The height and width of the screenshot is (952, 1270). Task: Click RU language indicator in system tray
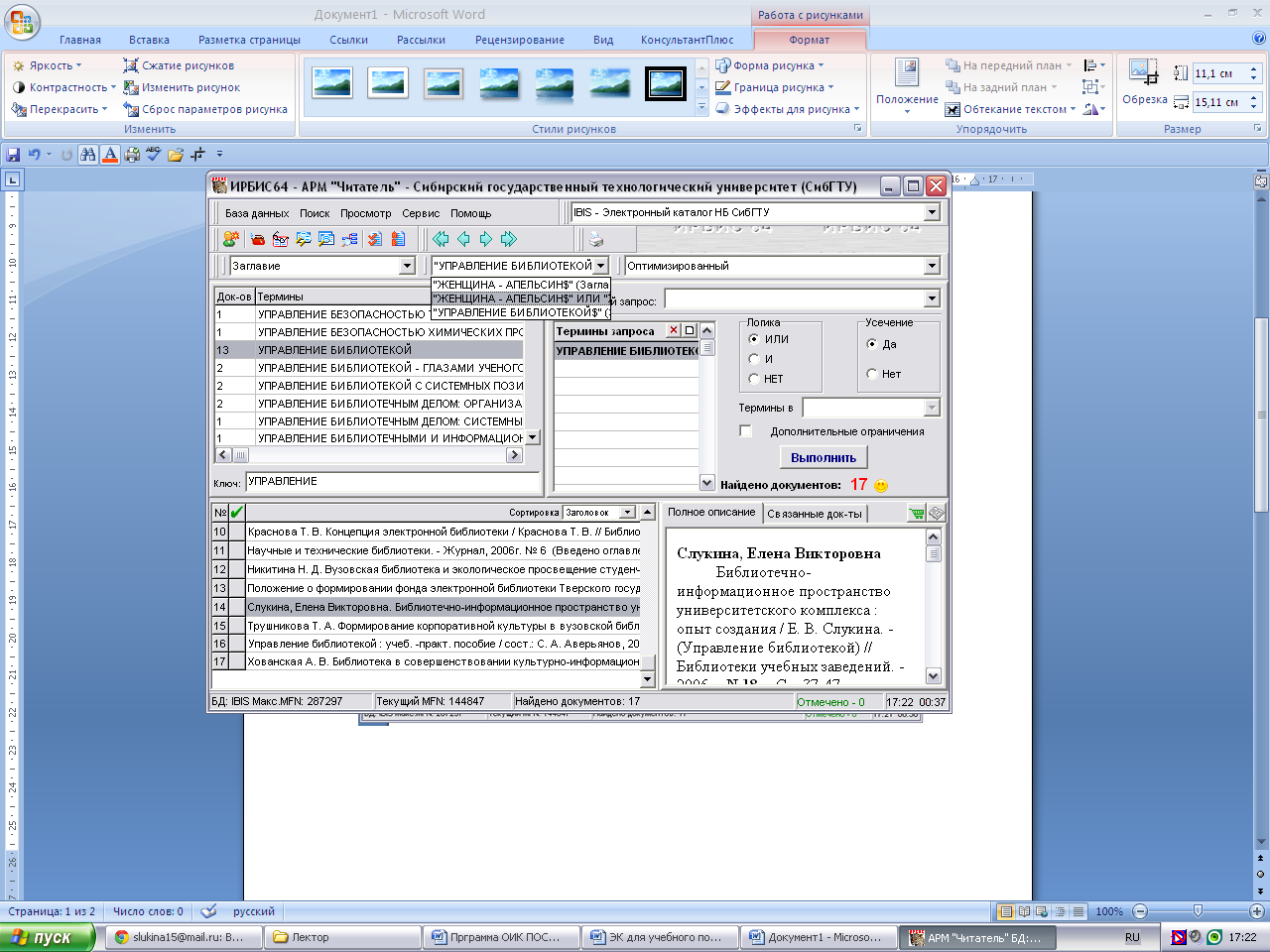tap(1132, 937)
